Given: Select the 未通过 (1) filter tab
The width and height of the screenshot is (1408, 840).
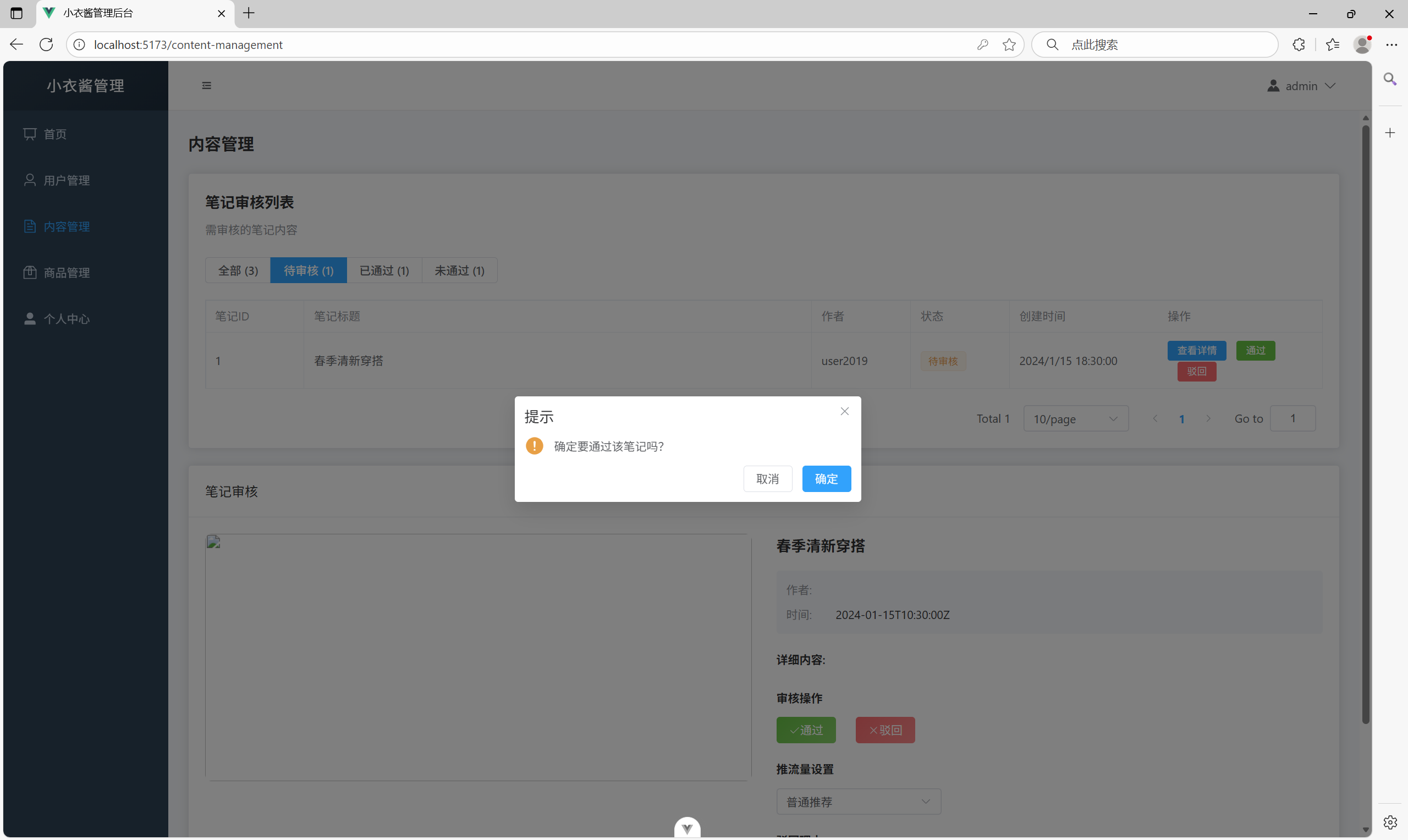Looking at the screenshot, I should 459,270.
